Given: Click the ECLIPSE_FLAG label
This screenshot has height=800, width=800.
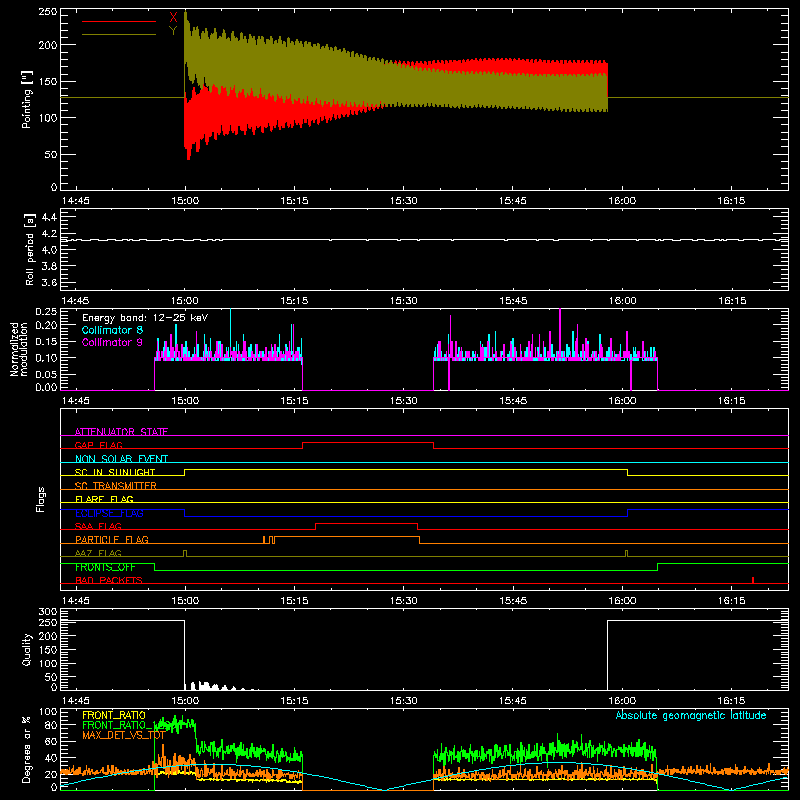Looking at the screenshot, I should point(109,513).
